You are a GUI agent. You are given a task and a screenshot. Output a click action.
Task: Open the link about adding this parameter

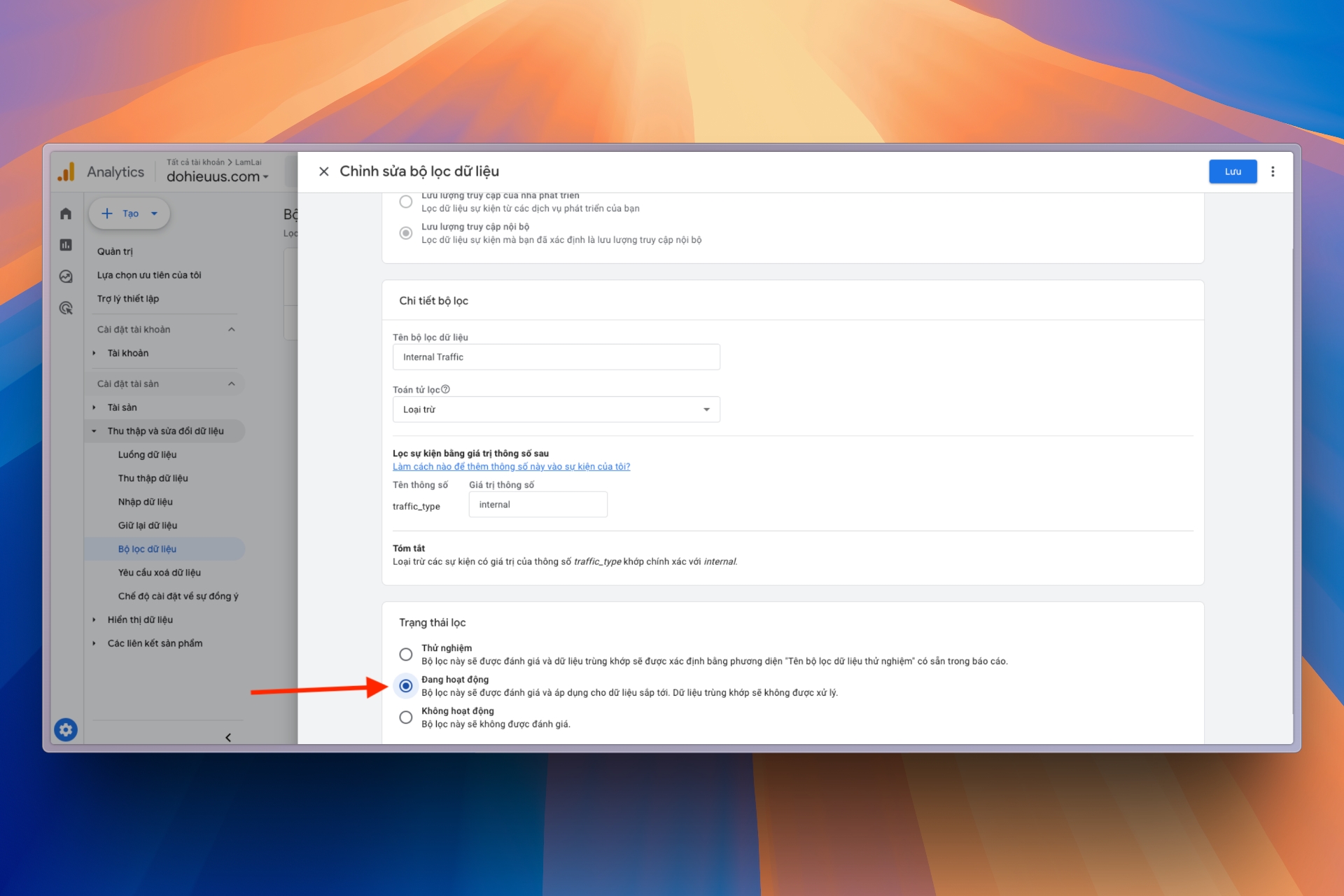(x=511, y=466)
